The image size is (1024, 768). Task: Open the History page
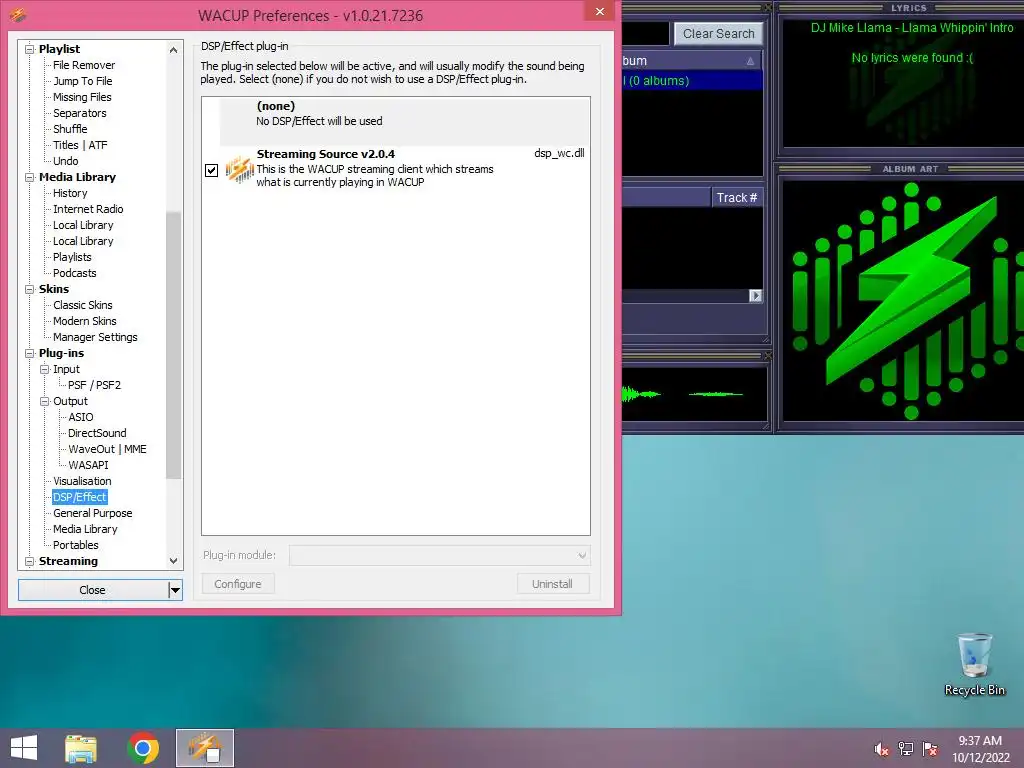click(70, 193)
